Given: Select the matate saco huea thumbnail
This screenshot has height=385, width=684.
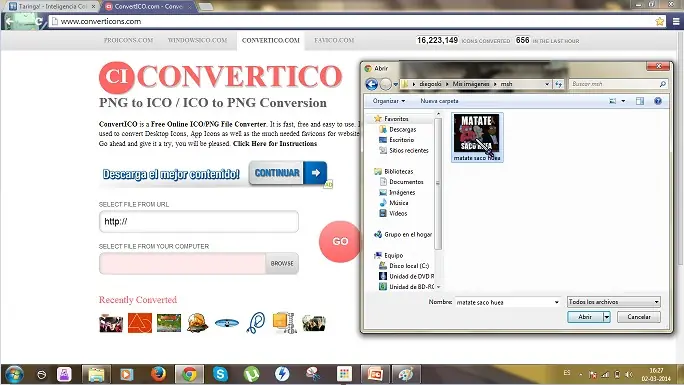Looking at the screenshot, I should (477, 137).
